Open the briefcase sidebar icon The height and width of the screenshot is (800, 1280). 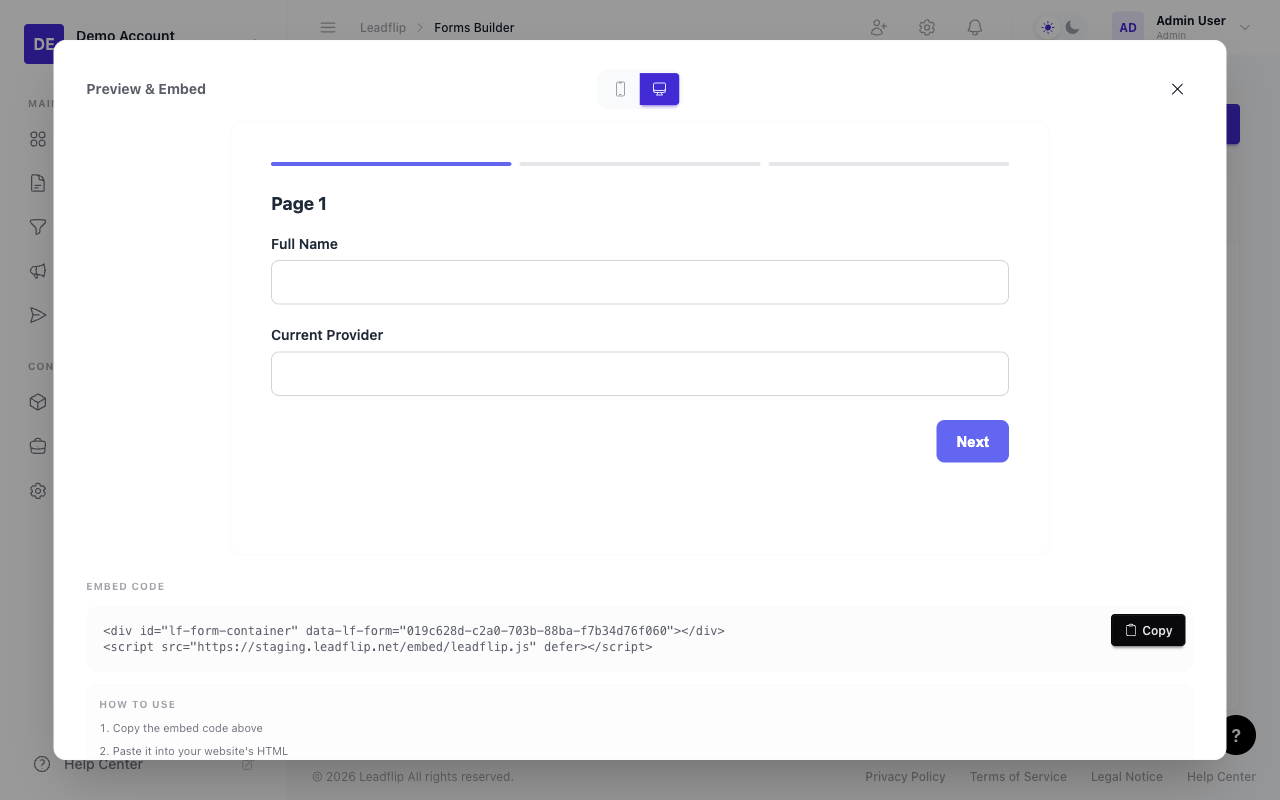pos(38,446)
